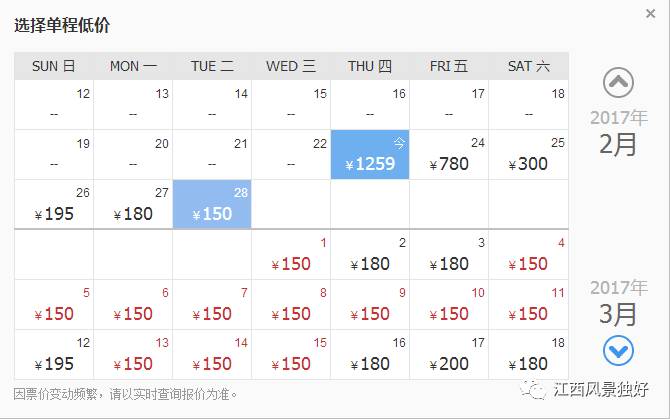Image resolution: width=670 pixels, height=419 pixels.
Task: Select March 5 fare ¥150
Action: [x=54, y=305]
